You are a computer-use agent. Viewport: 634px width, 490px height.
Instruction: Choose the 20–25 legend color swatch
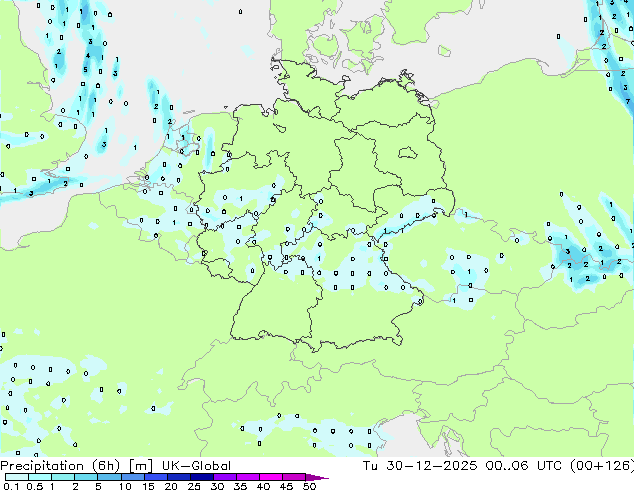178,477
